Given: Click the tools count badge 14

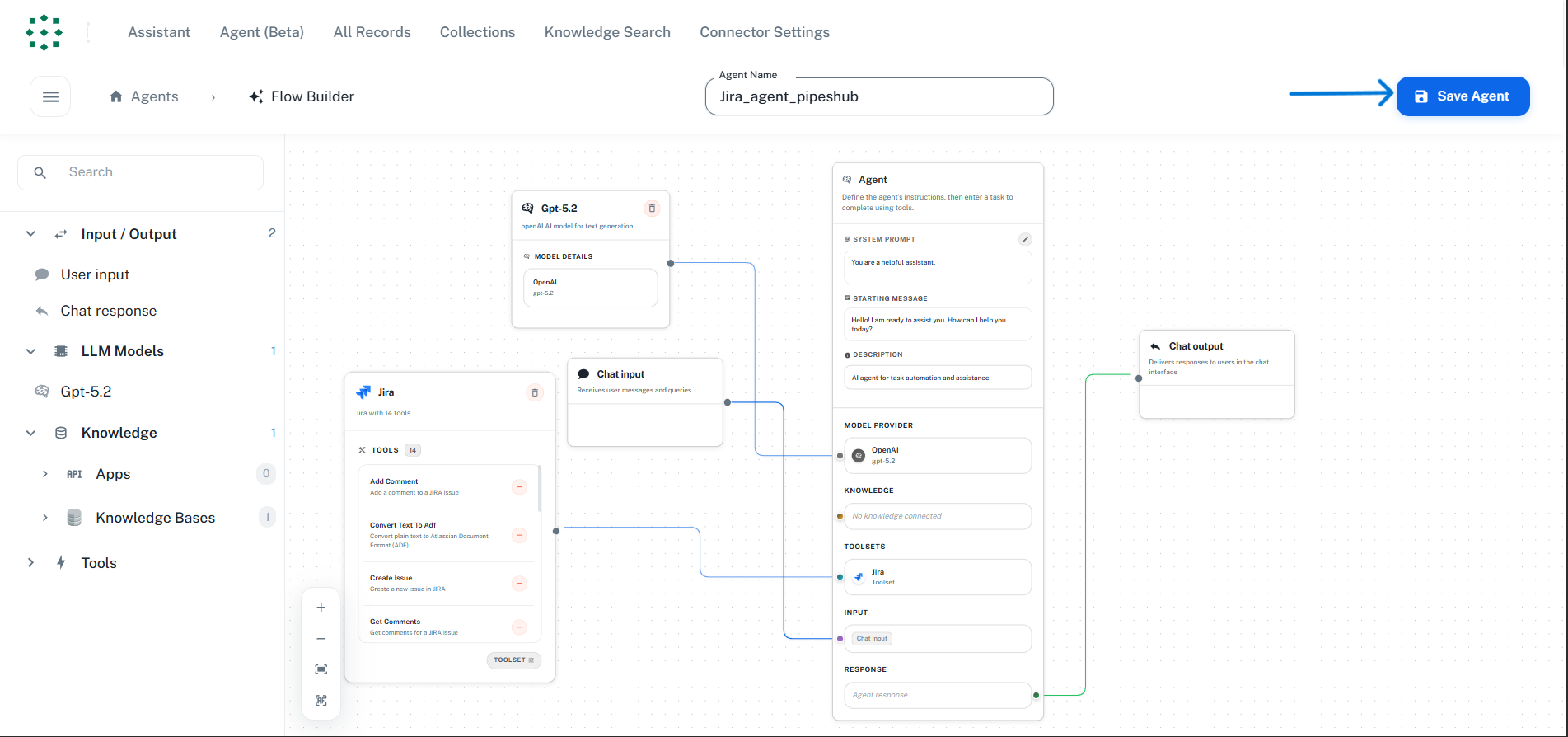Looking at the screenshot, I should pyautogui.click(x=413, y=450).
